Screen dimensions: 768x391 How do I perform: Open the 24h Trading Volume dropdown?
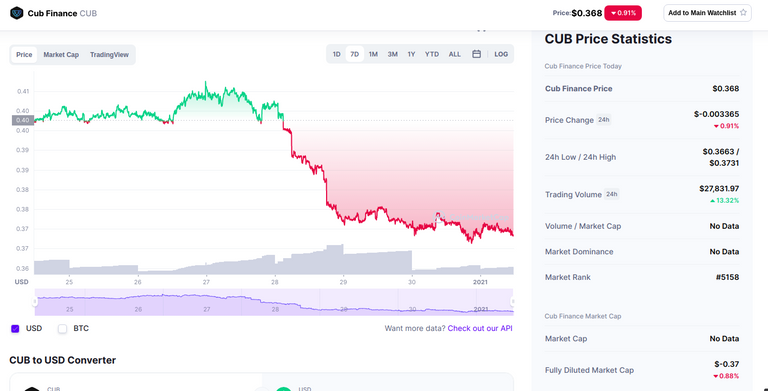tap(611, 195)
